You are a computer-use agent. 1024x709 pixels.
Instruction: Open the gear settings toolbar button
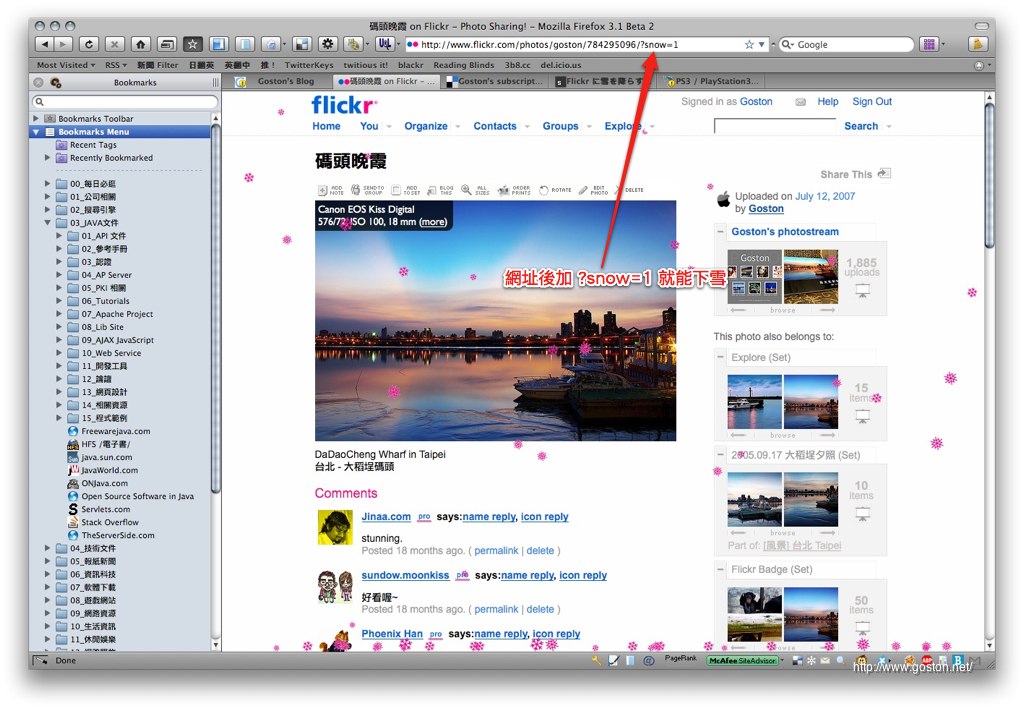point(328,44)
